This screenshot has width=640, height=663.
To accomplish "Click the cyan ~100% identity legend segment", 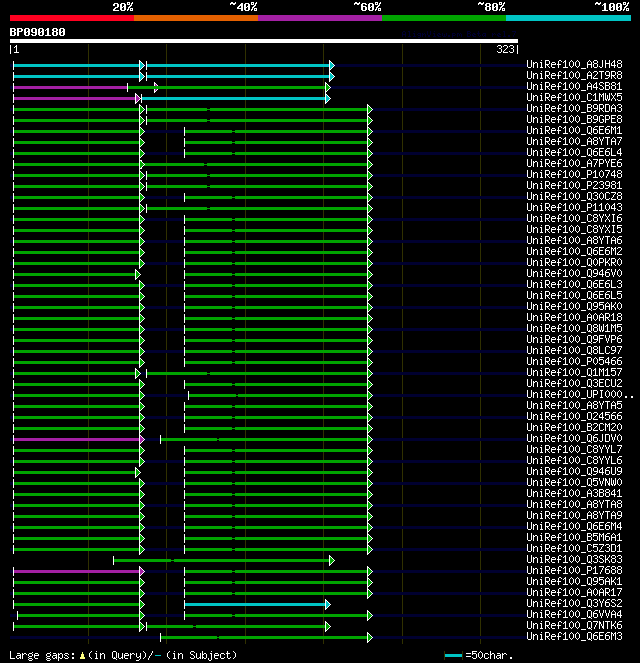I will 568,18.
